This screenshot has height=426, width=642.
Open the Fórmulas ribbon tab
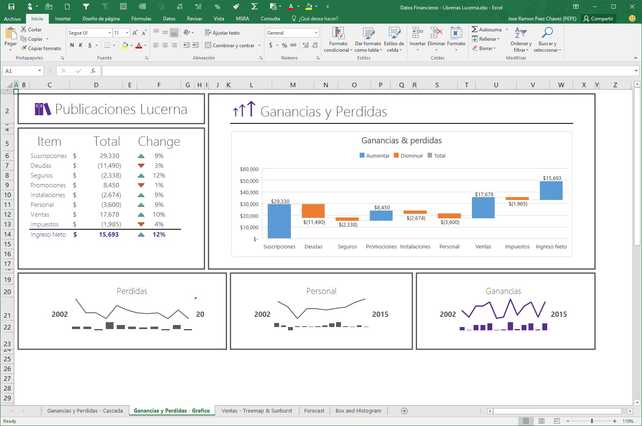click(141, 18)
